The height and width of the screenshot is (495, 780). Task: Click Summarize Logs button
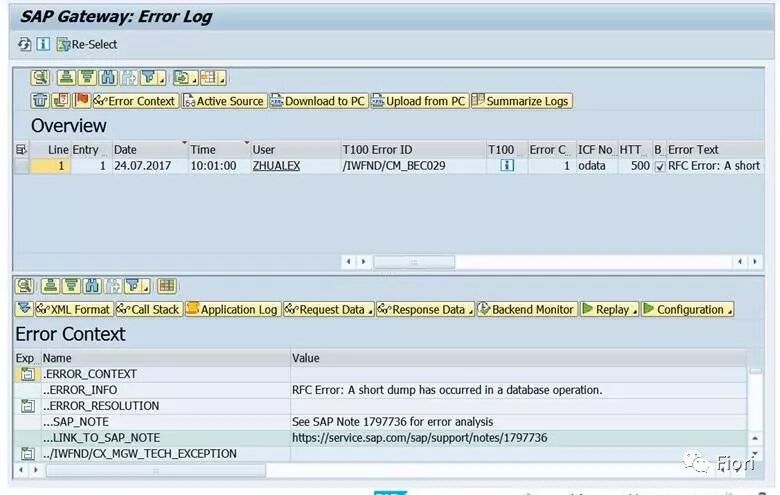click(x=521, y=101)
